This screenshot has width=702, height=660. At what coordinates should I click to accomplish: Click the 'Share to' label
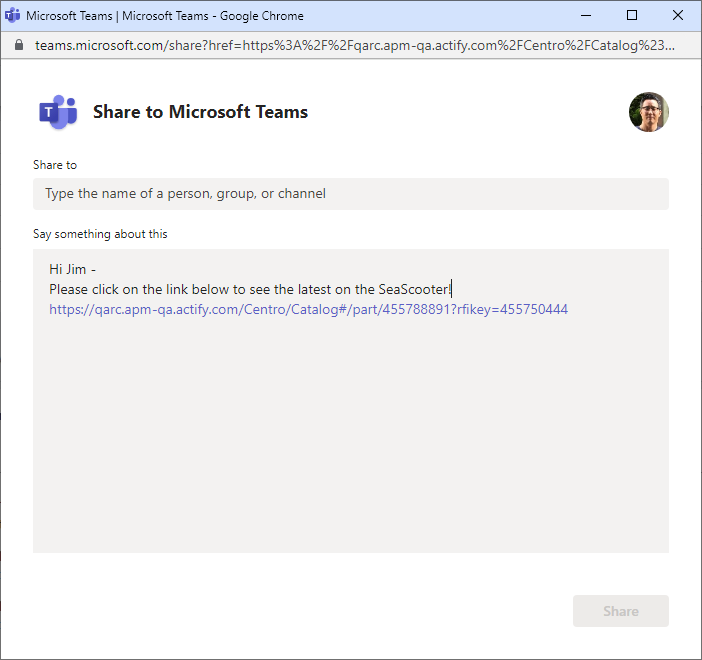55,165
